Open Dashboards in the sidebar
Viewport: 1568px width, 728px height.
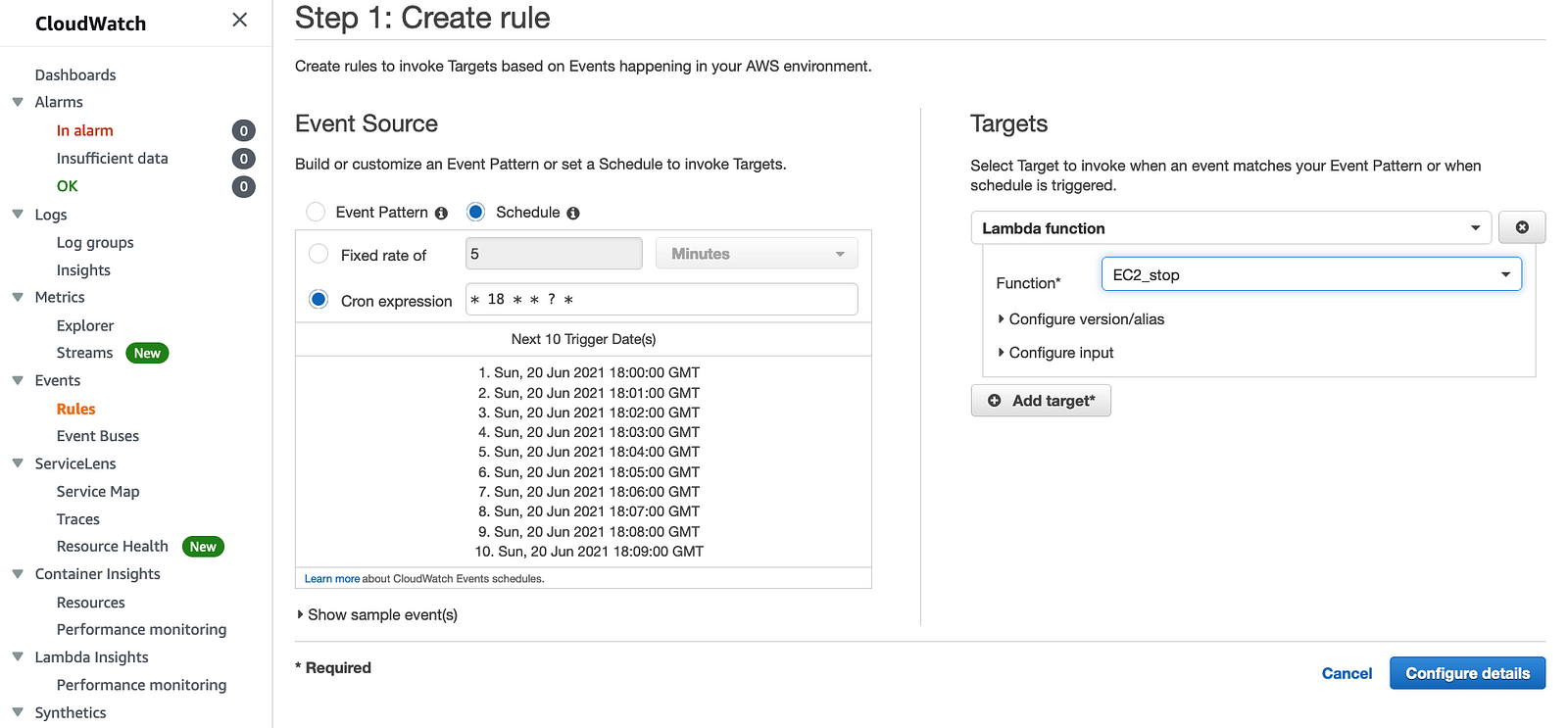(x=75, y=75)
